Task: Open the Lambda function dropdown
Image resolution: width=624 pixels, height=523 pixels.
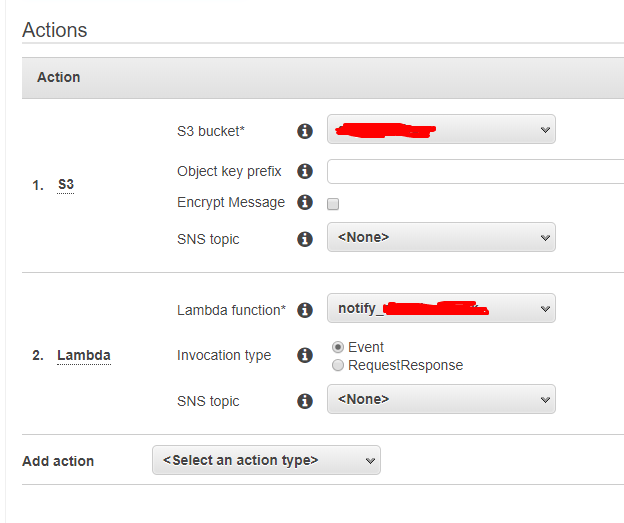Action: coord(441,308)
